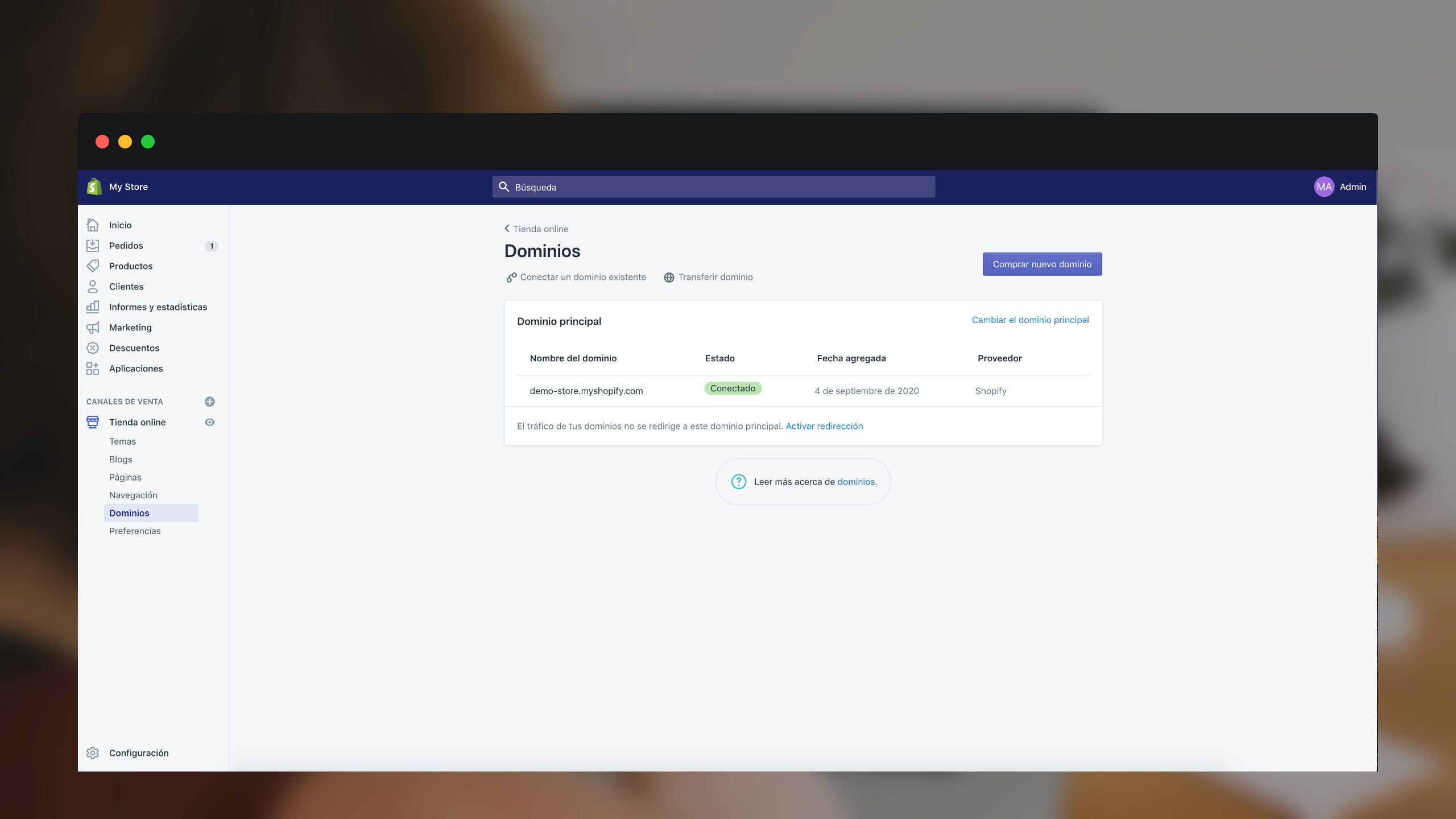This screenshot has width=1456, height=819.
Task: Click the Pedidos orders icon
Action: pyautogui.click(x=93, y=246)
